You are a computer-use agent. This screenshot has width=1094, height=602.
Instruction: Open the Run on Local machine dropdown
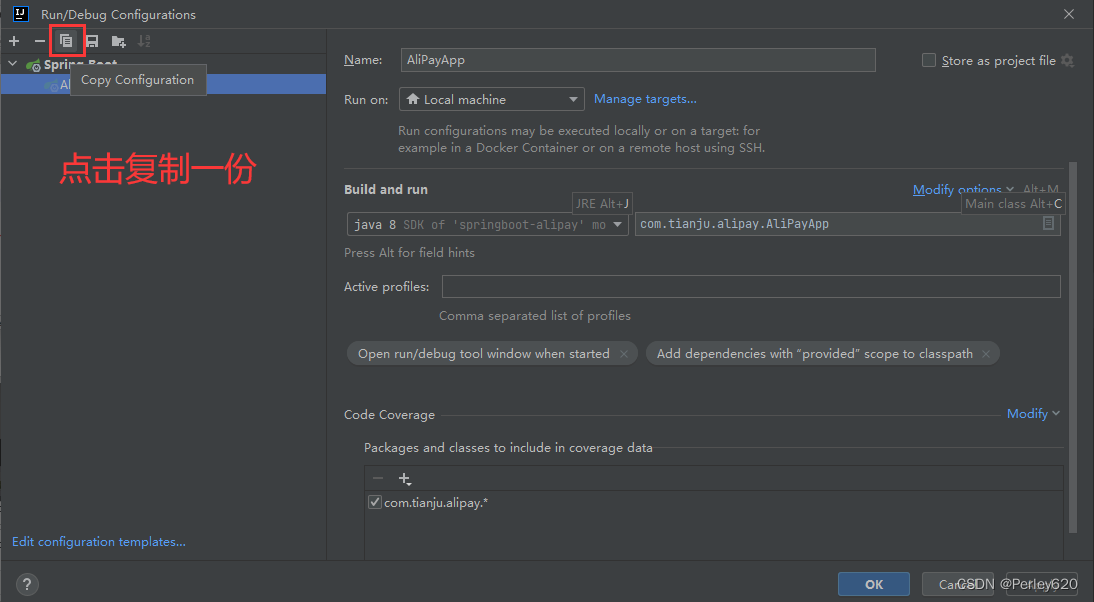[492, 99]
